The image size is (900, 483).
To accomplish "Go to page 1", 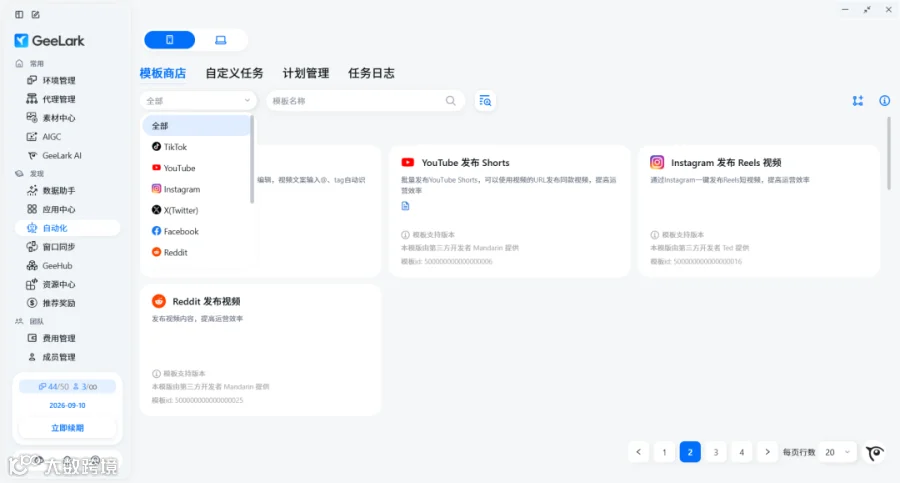I will click(664, 452).
